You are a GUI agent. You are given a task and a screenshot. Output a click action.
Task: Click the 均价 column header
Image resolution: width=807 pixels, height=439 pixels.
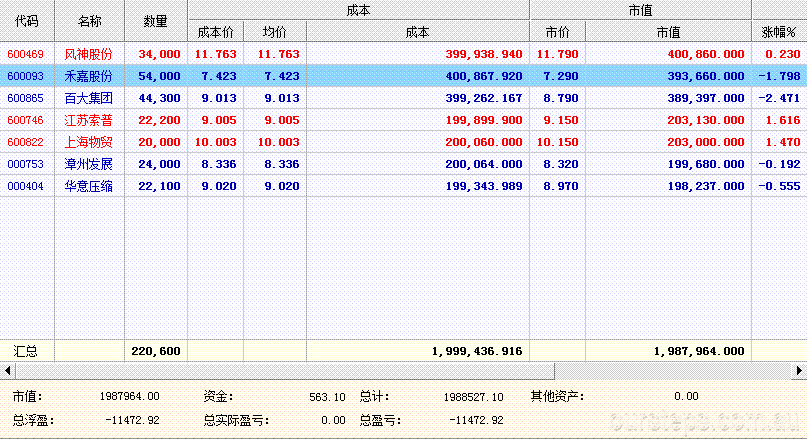[x=275, y=32]
